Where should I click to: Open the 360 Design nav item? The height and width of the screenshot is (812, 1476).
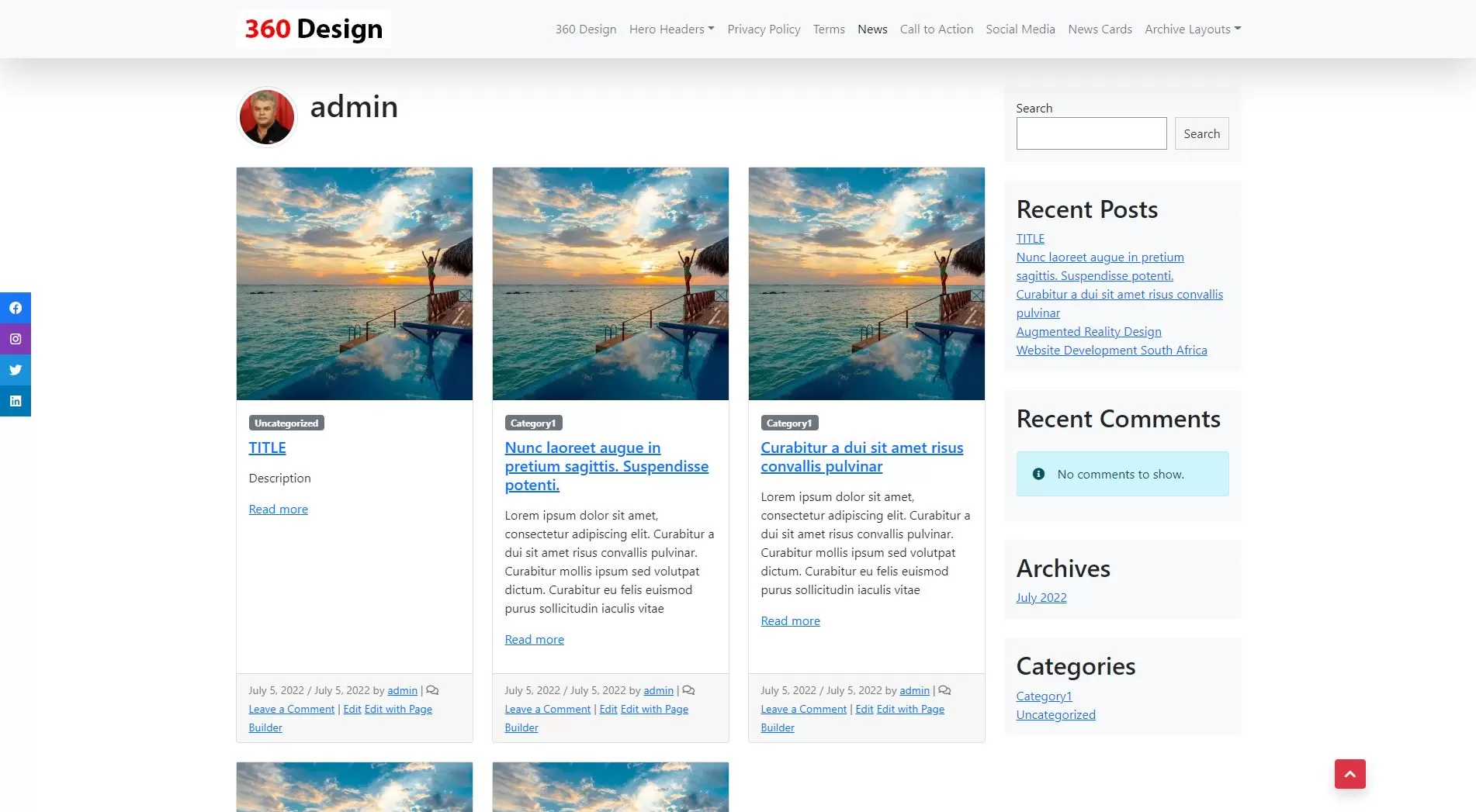[586, 29]
